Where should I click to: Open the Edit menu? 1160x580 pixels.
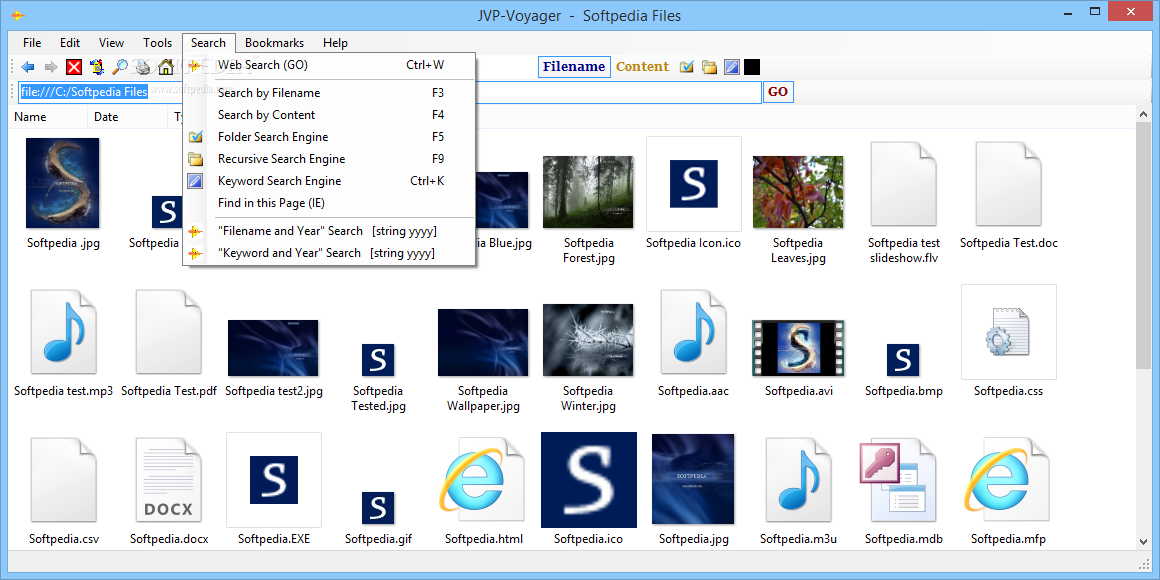(70, 43)
